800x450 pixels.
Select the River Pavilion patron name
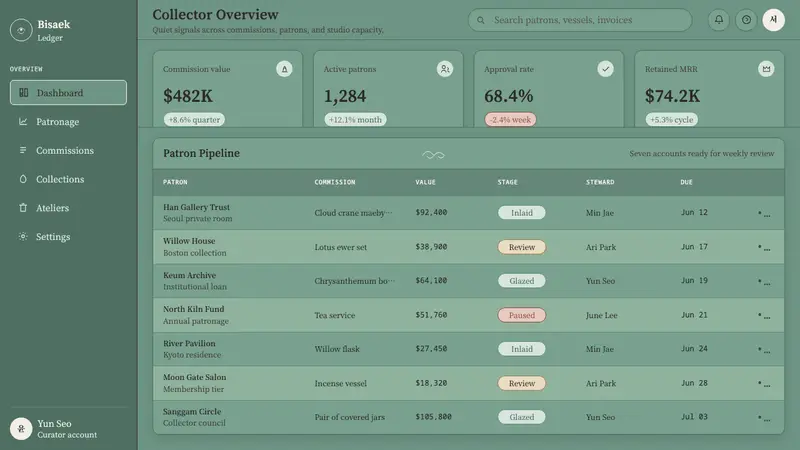pyautogui.click(x=189, y=343)
